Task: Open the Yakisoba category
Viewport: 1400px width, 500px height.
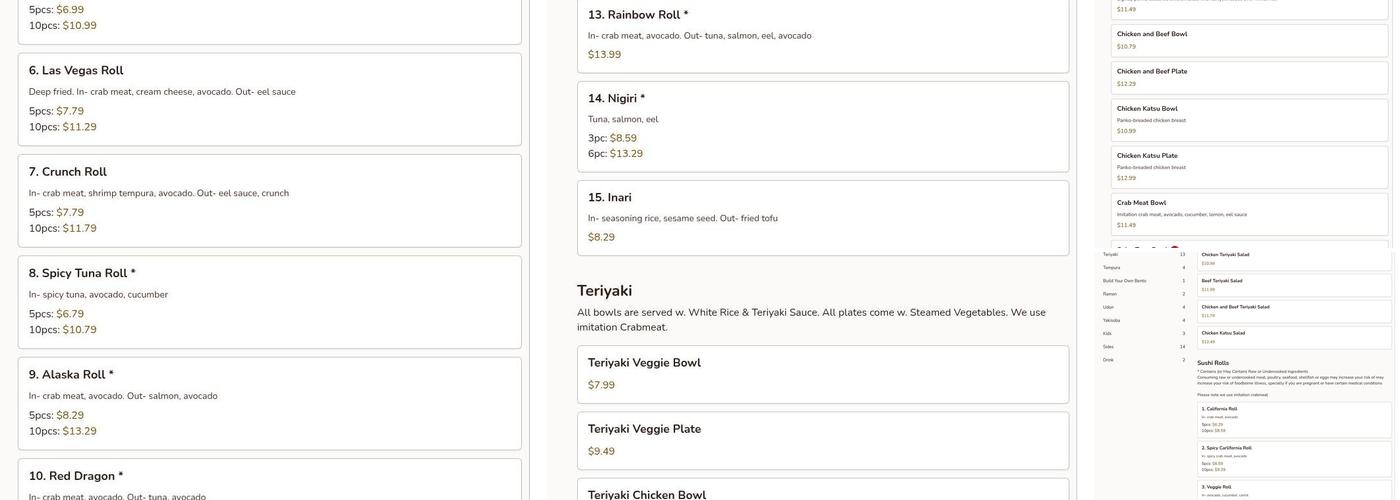Action: pos(1114,320)
